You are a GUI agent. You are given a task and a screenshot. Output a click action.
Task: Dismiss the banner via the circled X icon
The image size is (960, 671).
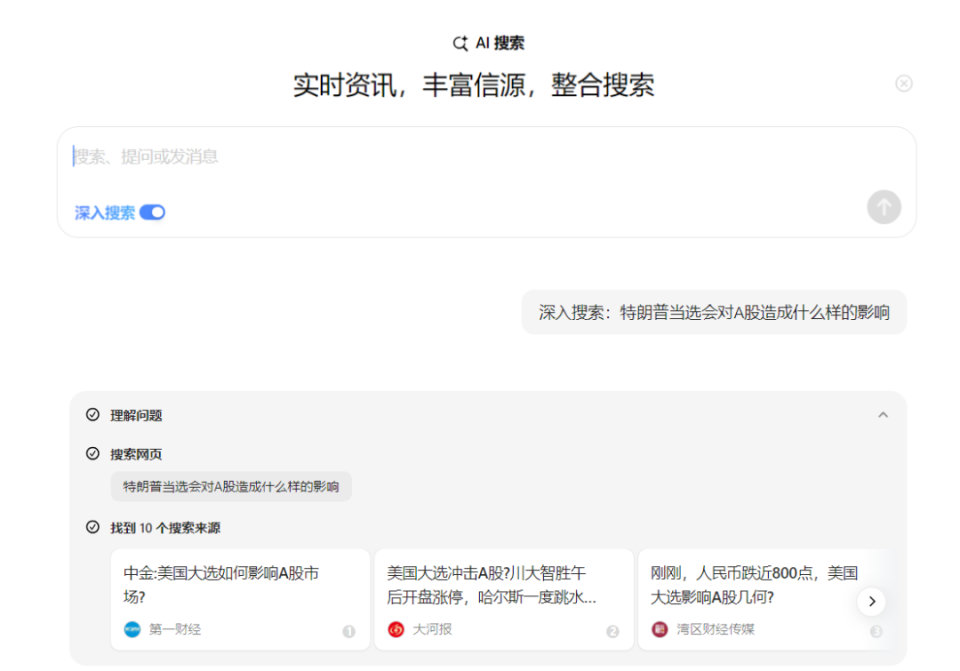(x=905, y=84)
